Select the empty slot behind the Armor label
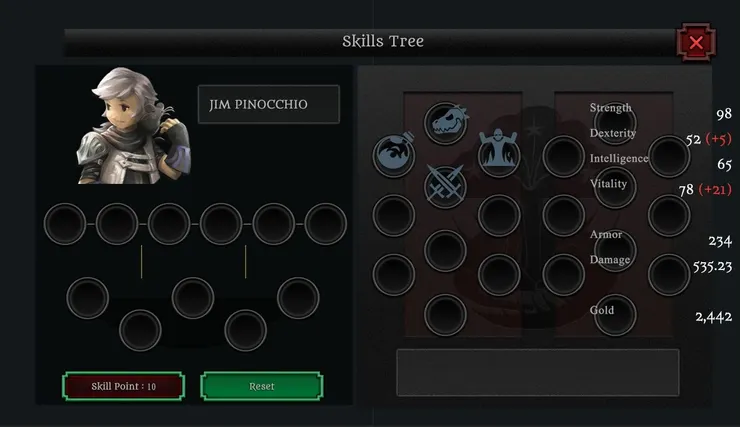The height and width of the screenshot is (427, 740). pos(614,251)
